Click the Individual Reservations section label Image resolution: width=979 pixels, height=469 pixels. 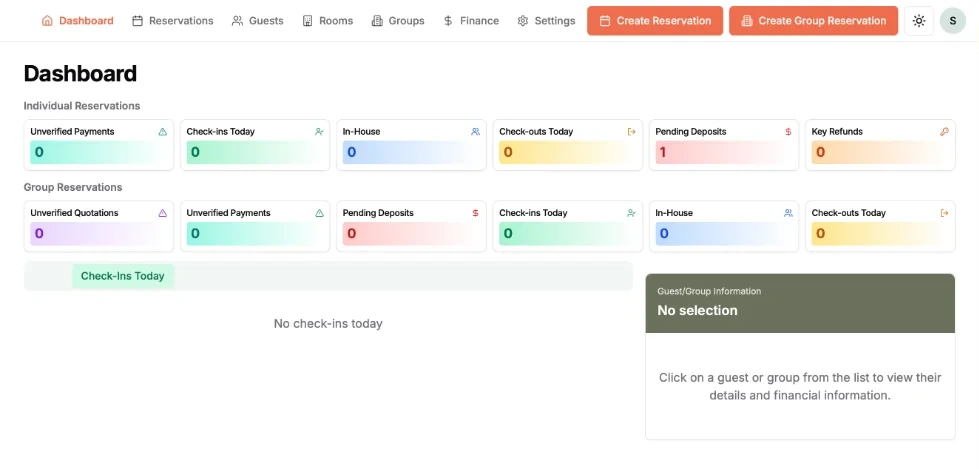(82, 106)
